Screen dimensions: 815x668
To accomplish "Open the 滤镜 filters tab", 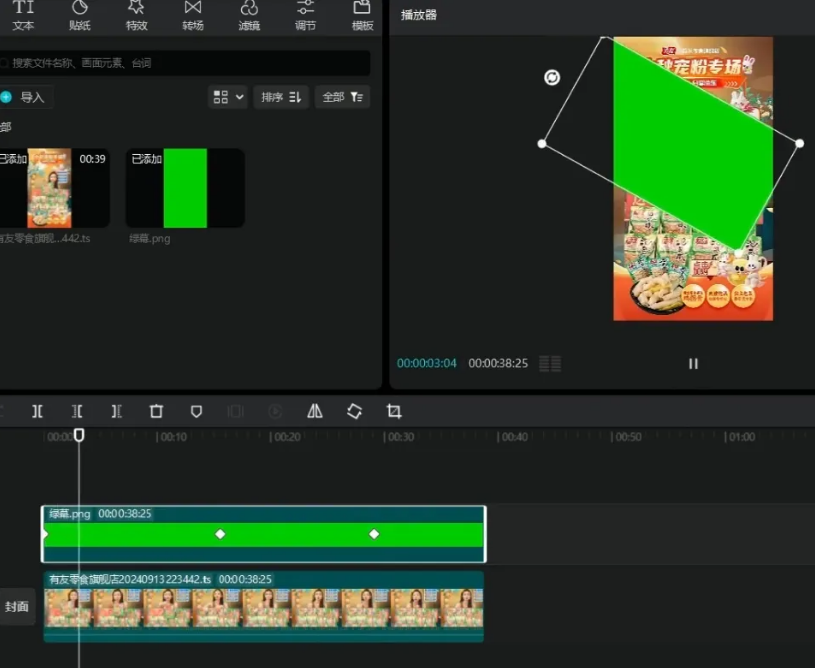I will pyautogui.click(x=249, y=16).
